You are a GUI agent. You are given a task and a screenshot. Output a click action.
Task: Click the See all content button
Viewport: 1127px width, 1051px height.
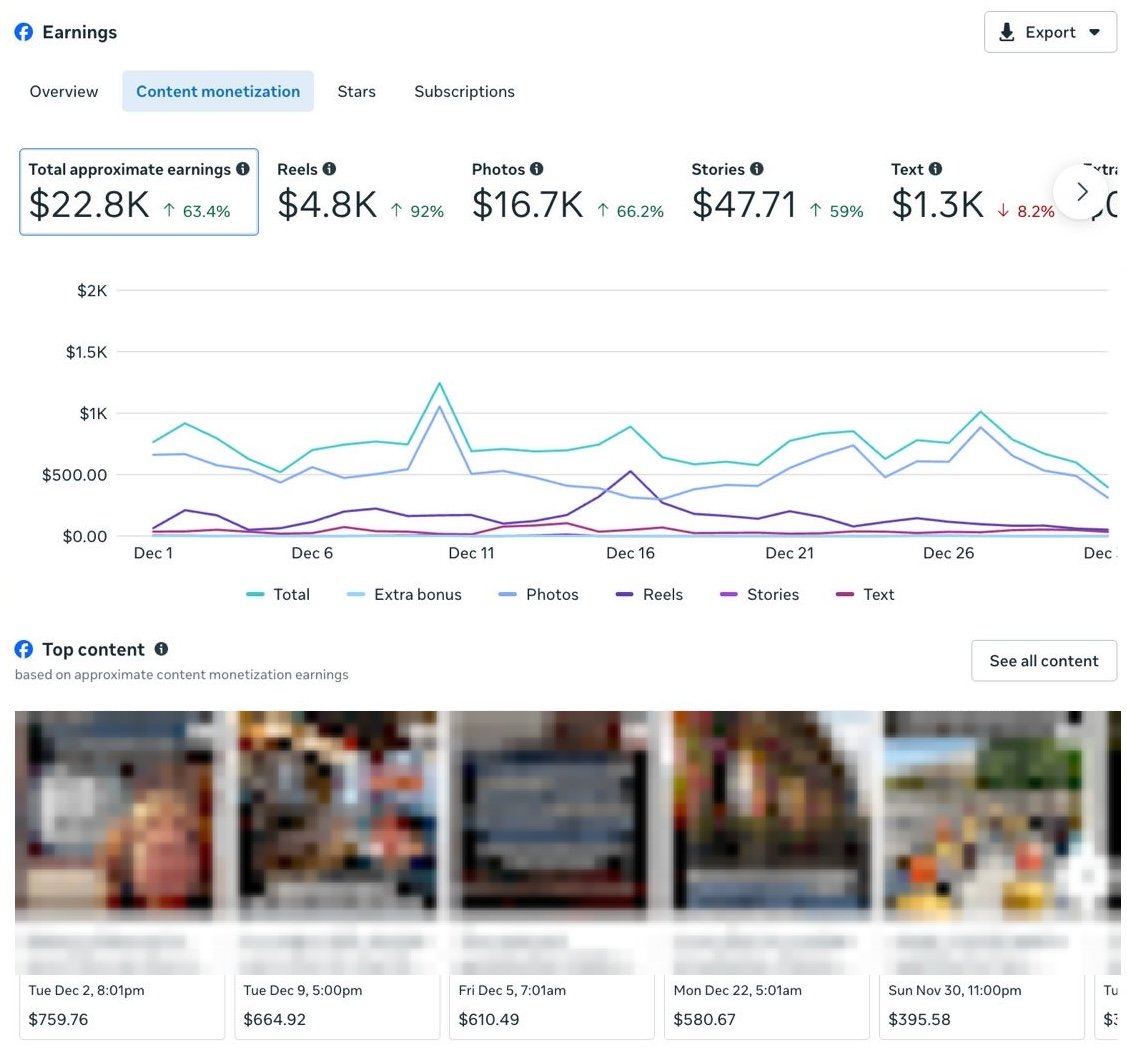1043,660
